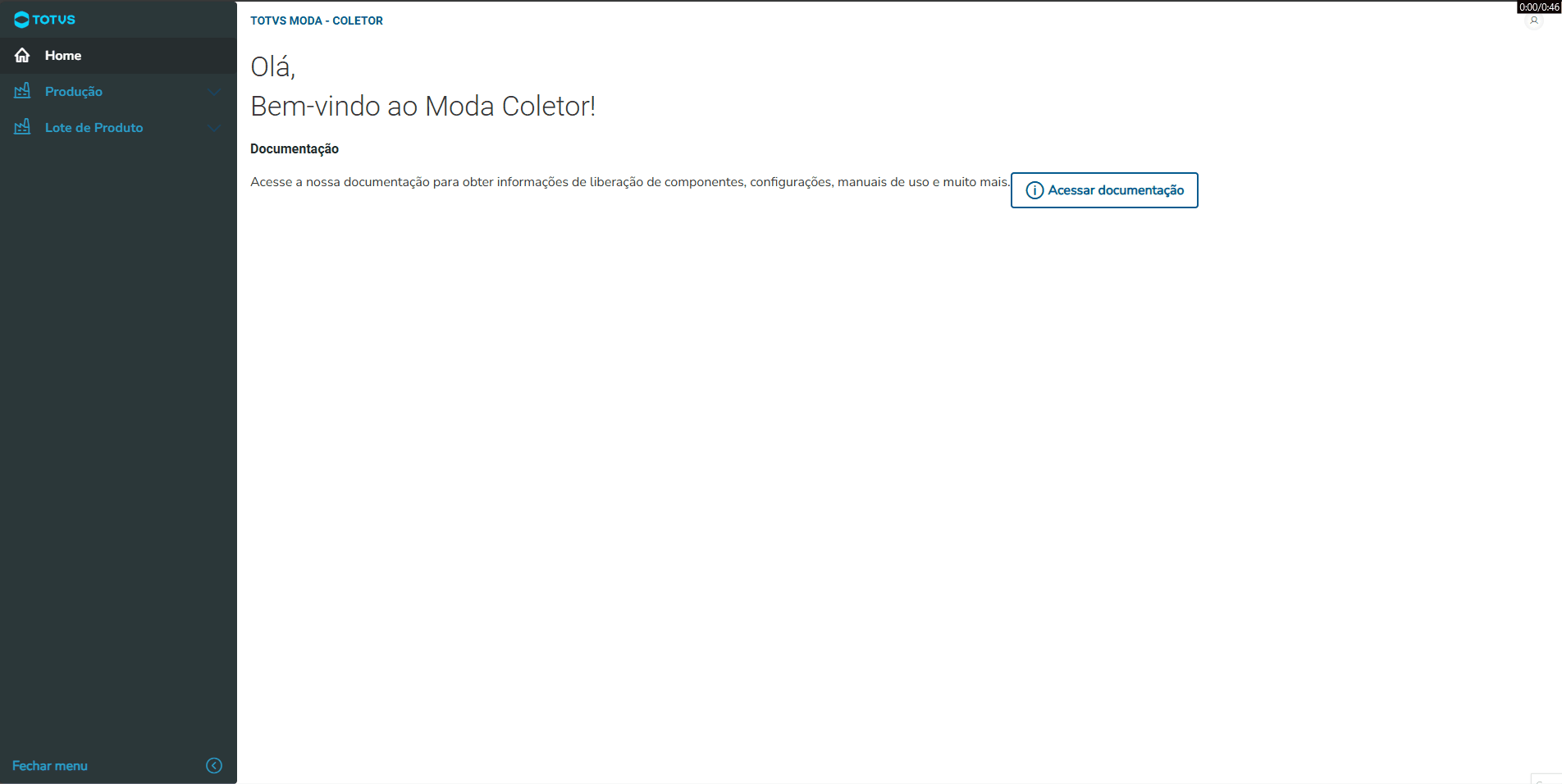The height and width of the screenshot is (784, 1562).
Task: Click the Acessar documentação button
Action: click(1104, 190)
